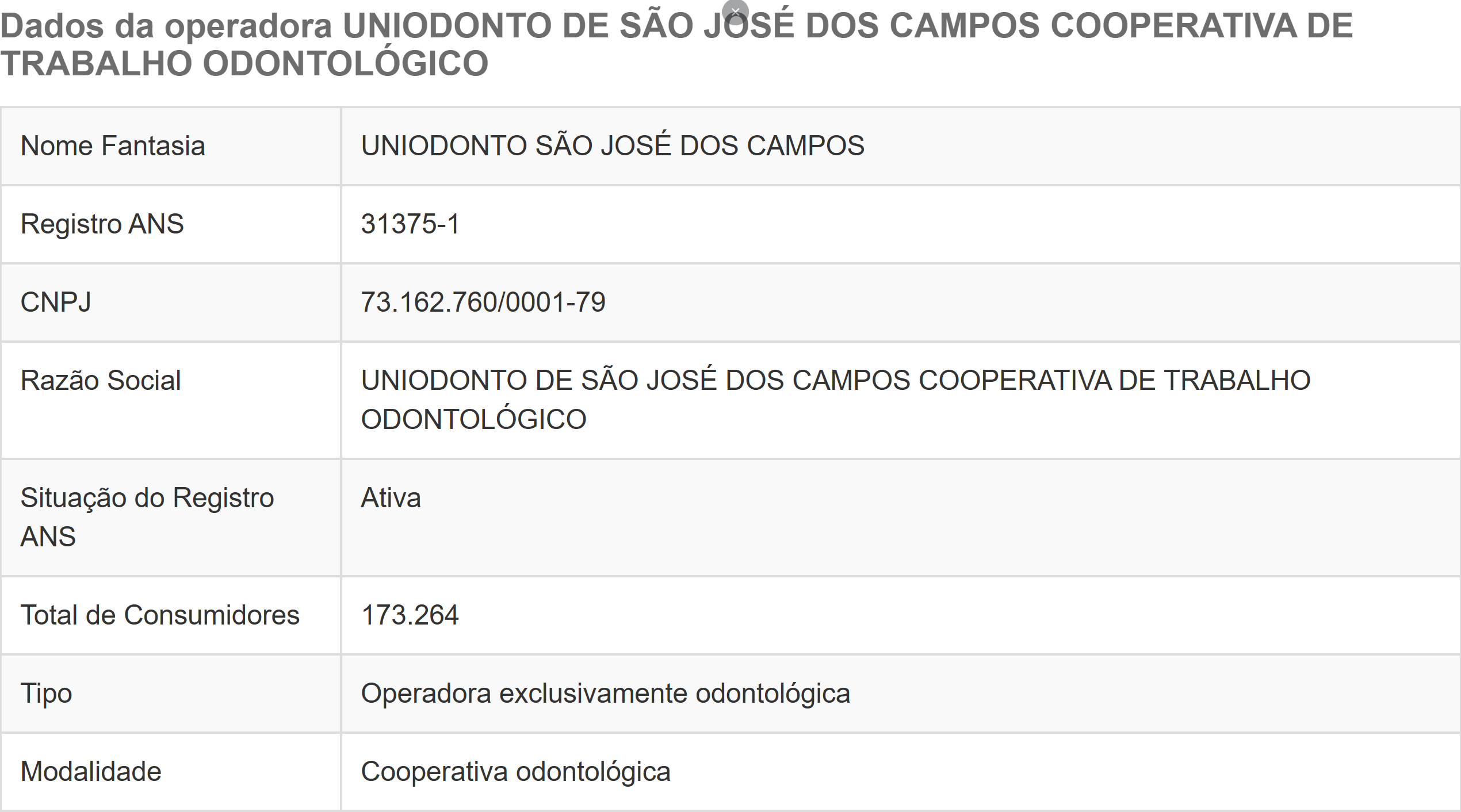Select the 'Total de Consumidores' label
Image resolution: width=1461 pixels, height=812 pixels.
pos(160,615)
